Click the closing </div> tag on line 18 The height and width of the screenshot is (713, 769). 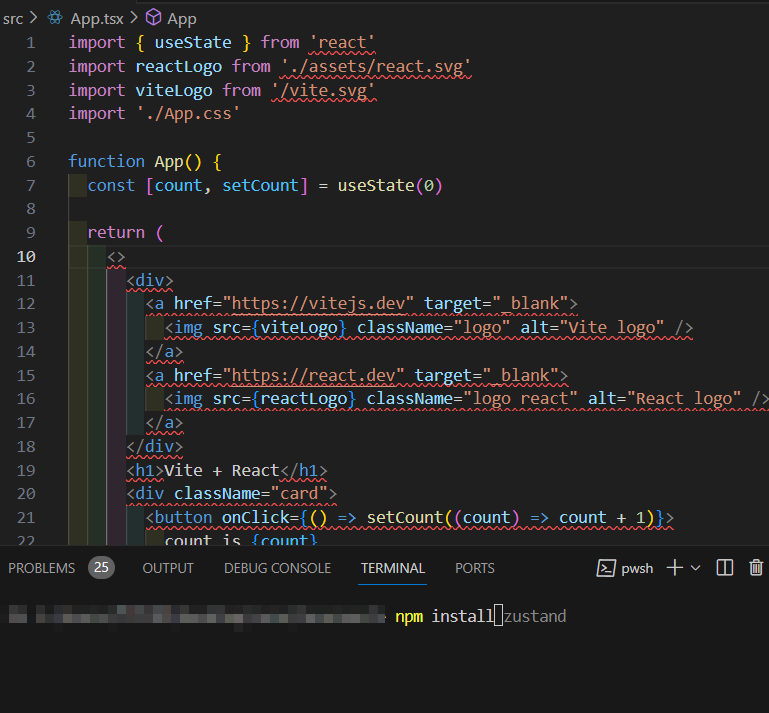(154, 447)
